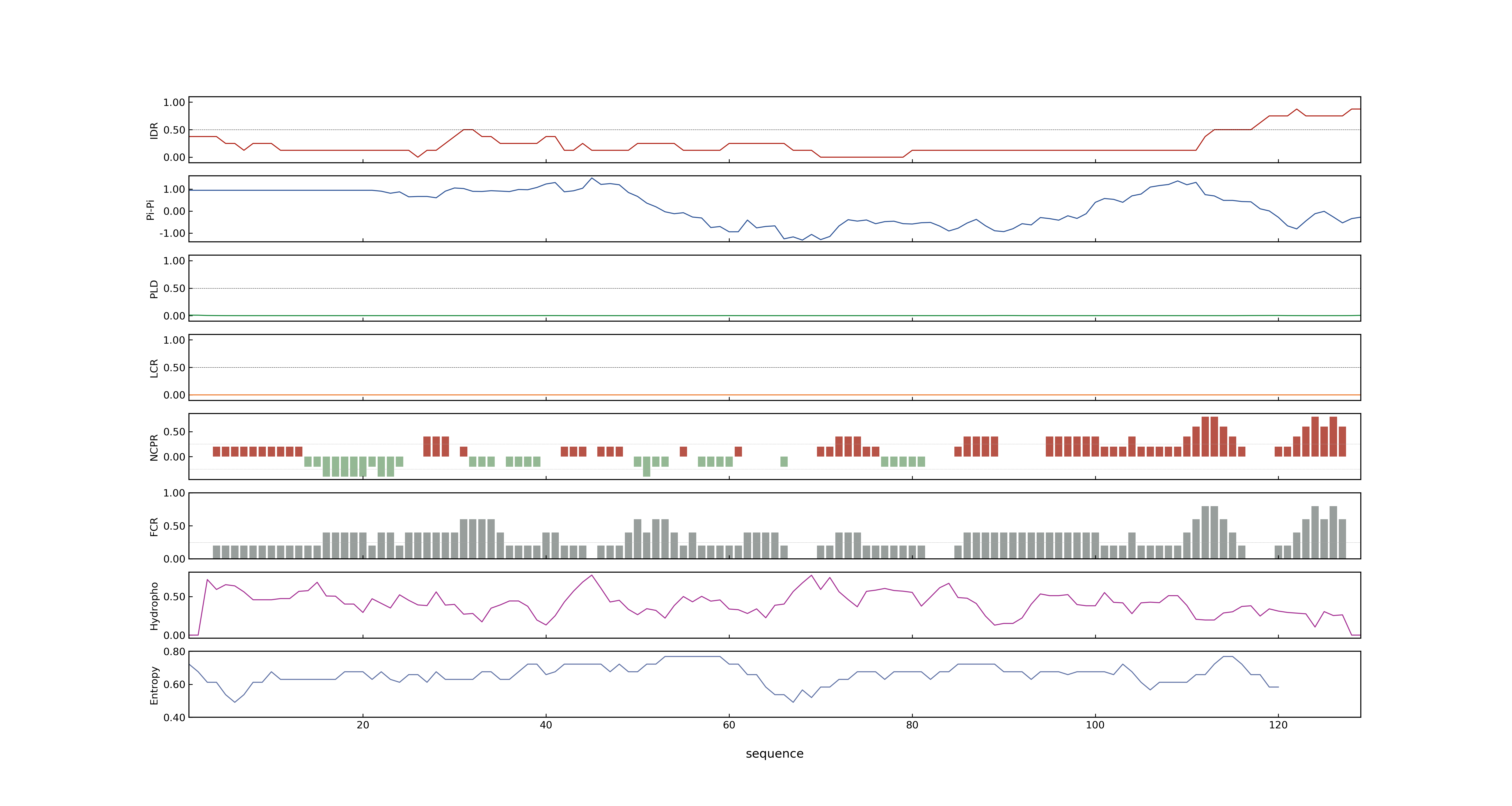Select the "NCPR" y-axis label
The image size is (1512, 806).
(154, 448)
